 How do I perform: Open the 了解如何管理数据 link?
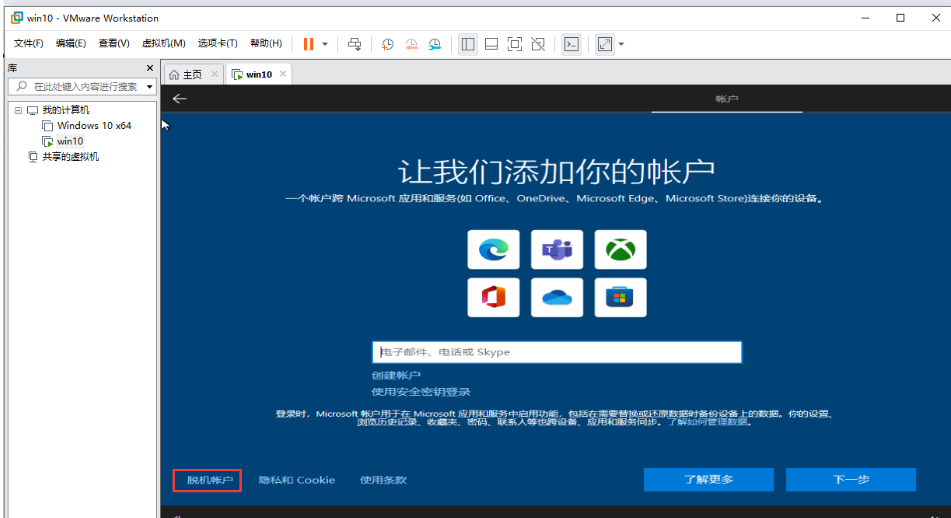(710, 422)
